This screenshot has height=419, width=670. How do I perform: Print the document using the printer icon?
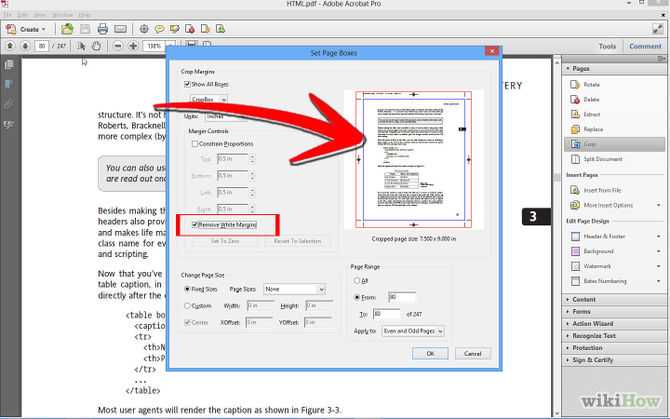(x=103, y=29)
